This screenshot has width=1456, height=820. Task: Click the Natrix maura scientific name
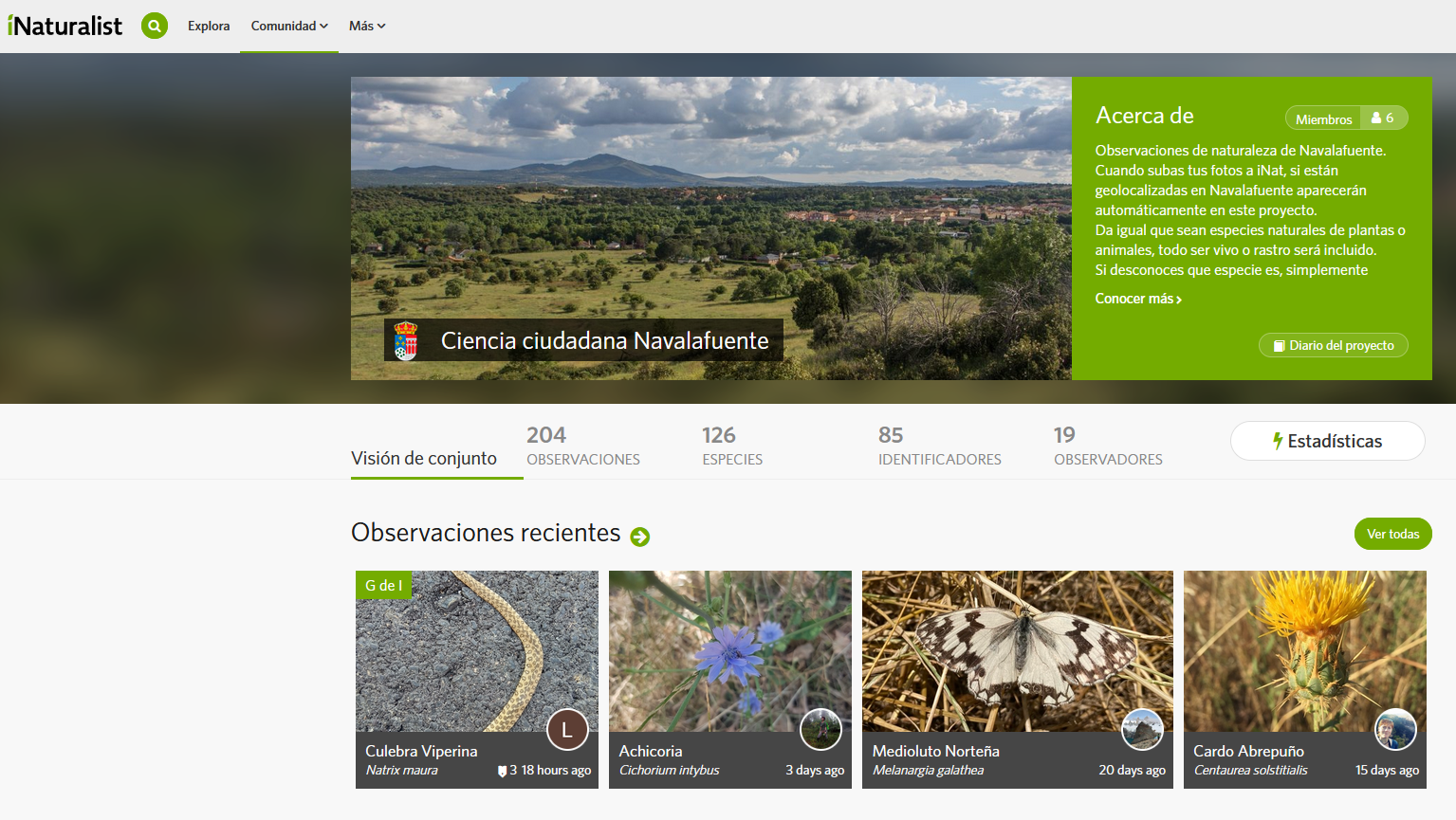pos(402,770)
